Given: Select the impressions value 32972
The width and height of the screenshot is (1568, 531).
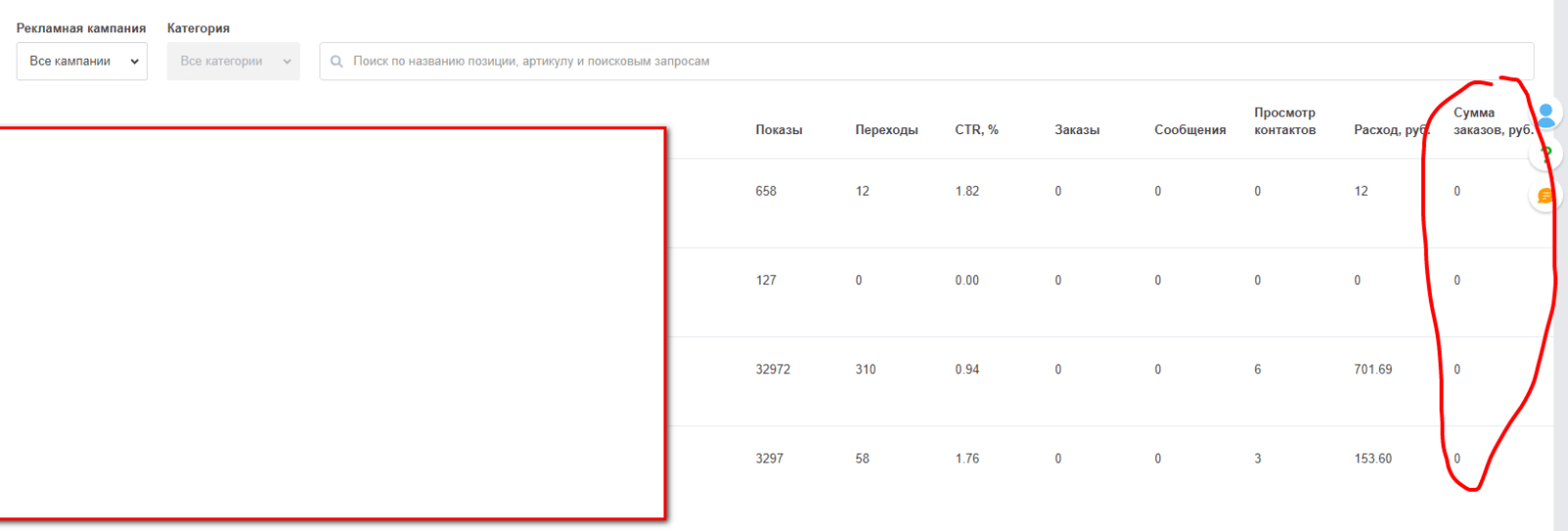Looking at the screenshot, I should click(773, 369).
